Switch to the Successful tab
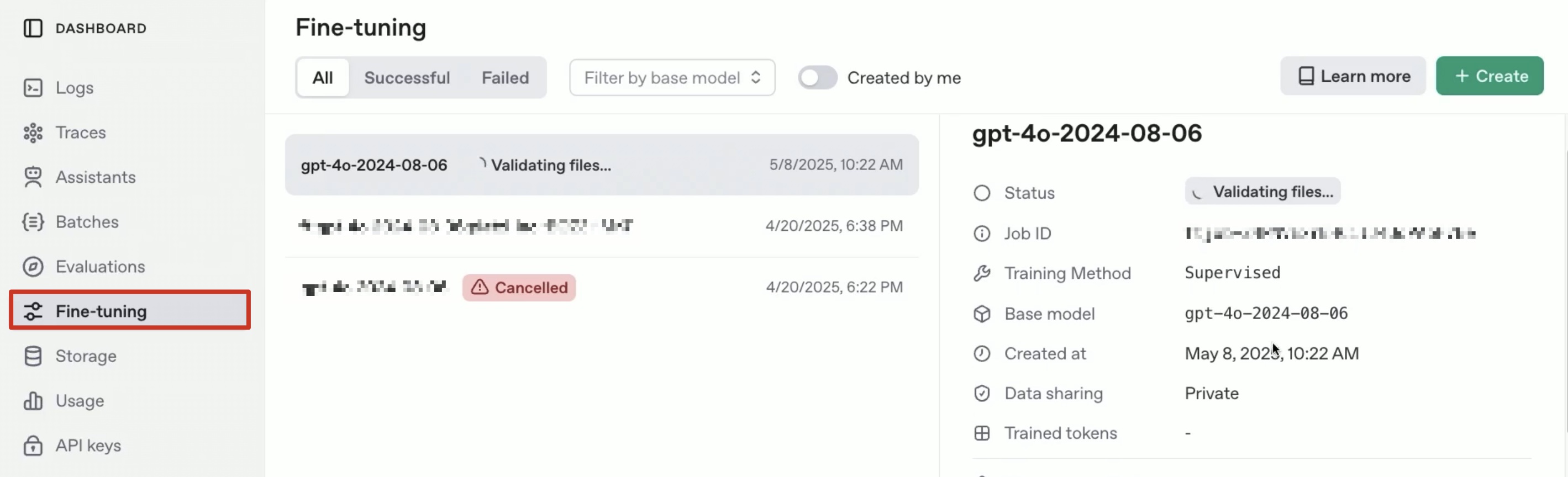Screen dimensions: 1568x477 pos(407,77)
